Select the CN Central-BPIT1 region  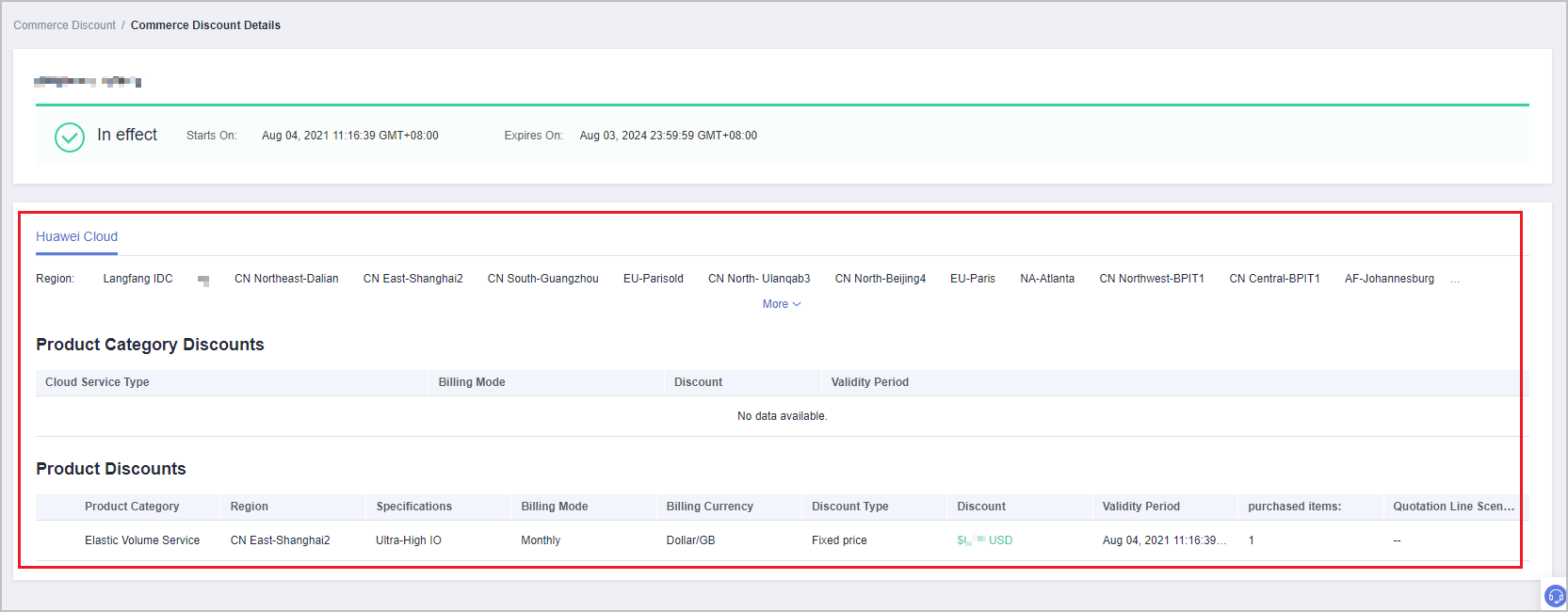click(1275, 279)
